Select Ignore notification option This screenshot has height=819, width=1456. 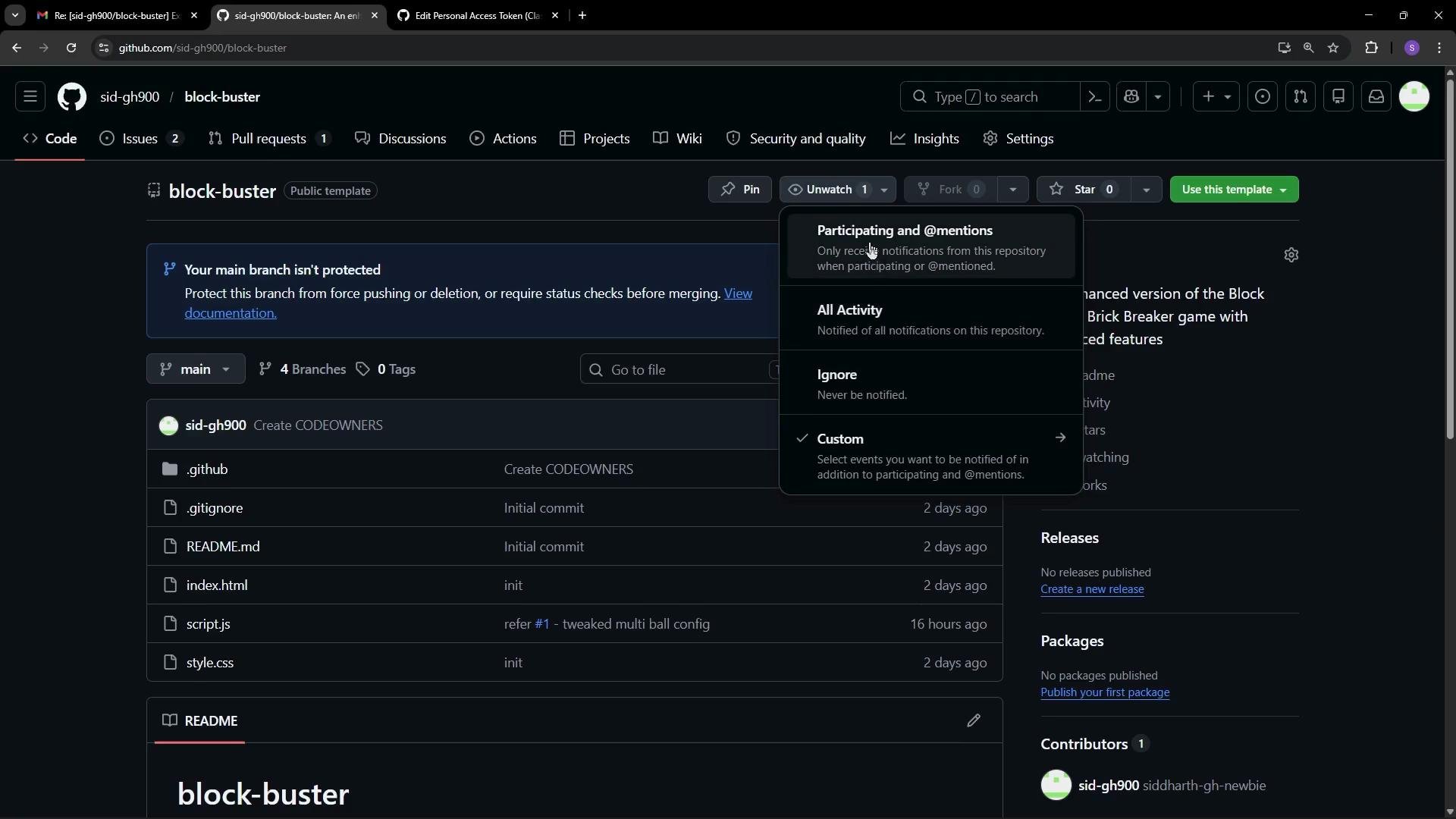coord(931,384)
